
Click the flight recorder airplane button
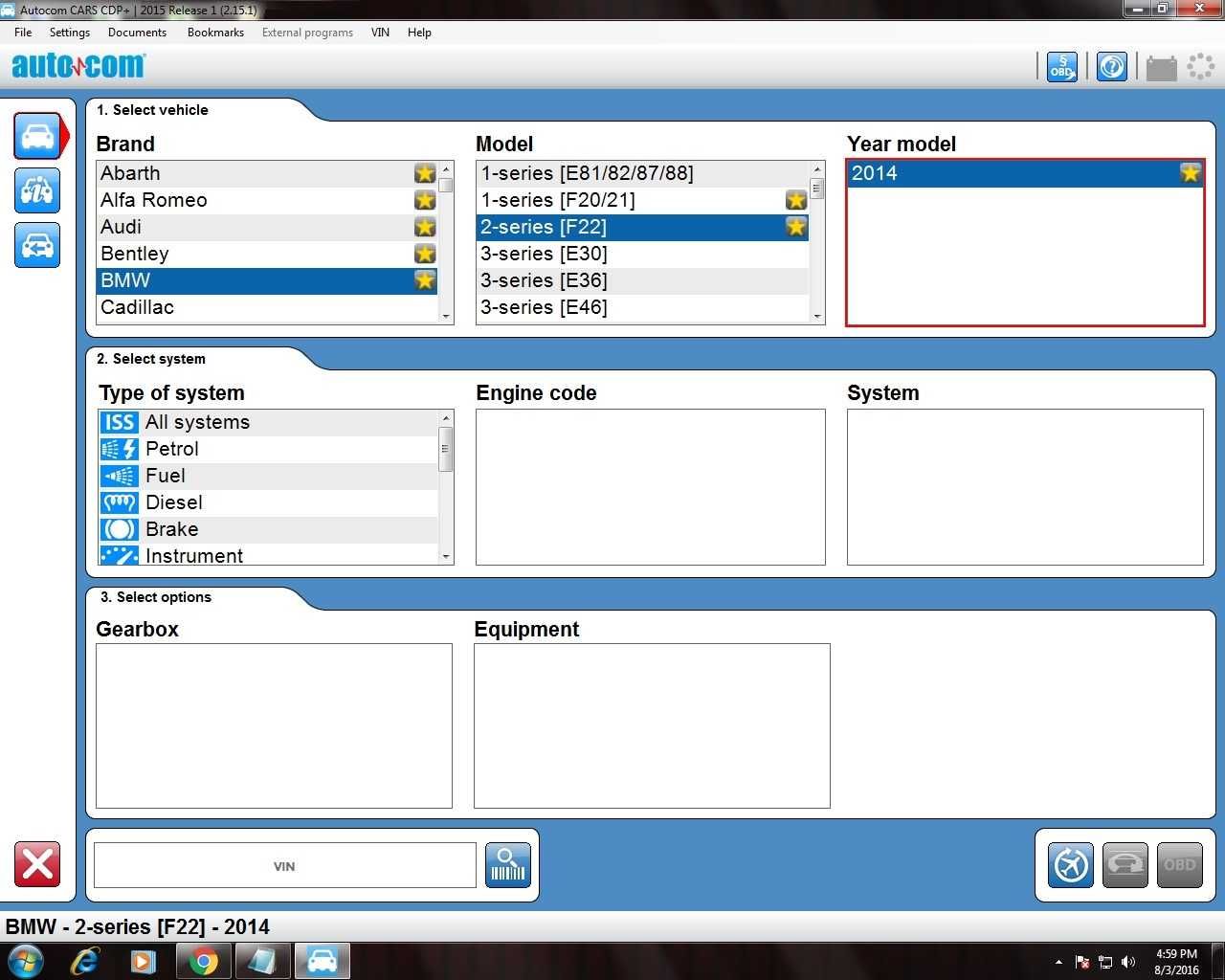[1071, 865]
